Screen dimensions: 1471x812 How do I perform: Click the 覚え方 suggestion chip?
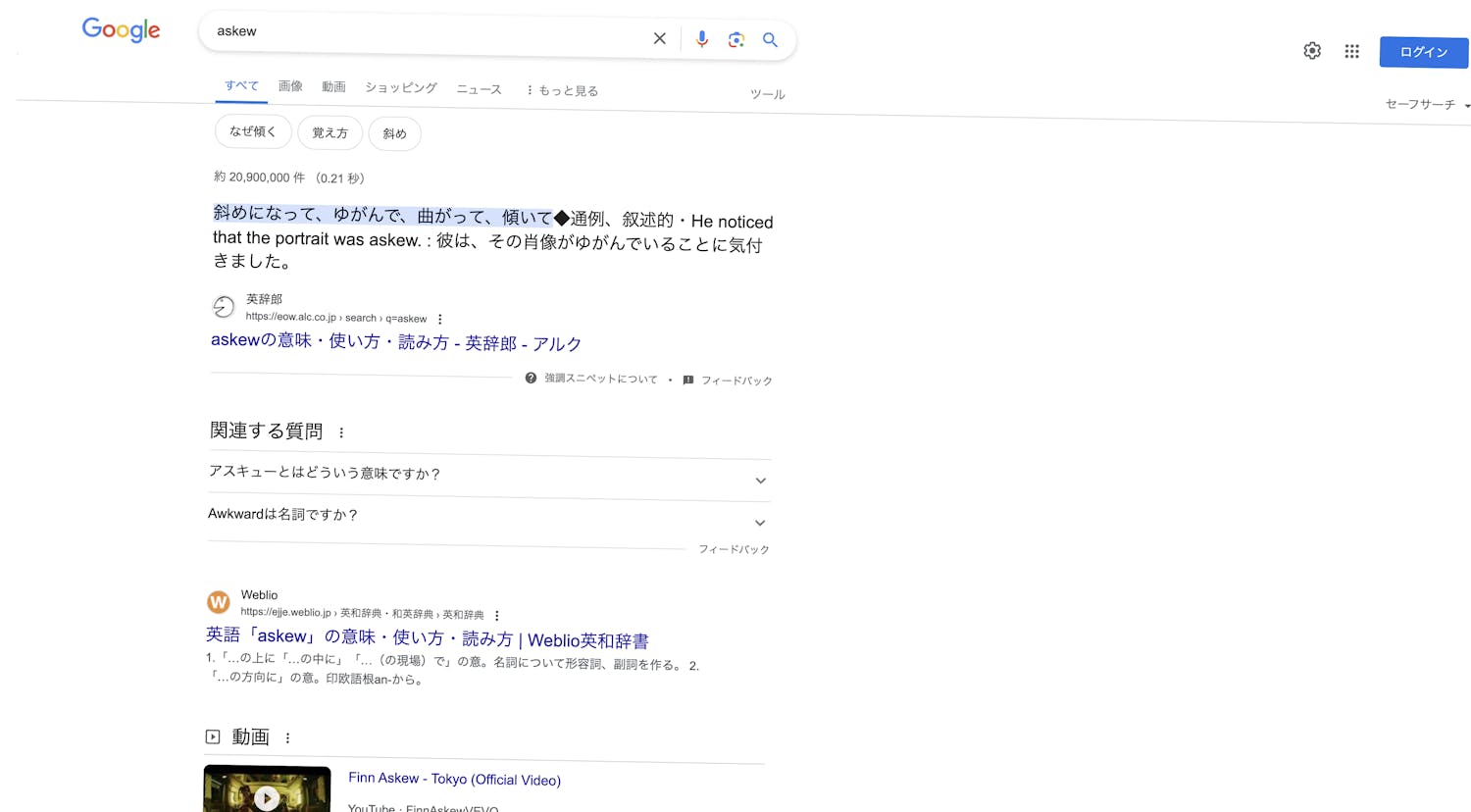[330, 132]
